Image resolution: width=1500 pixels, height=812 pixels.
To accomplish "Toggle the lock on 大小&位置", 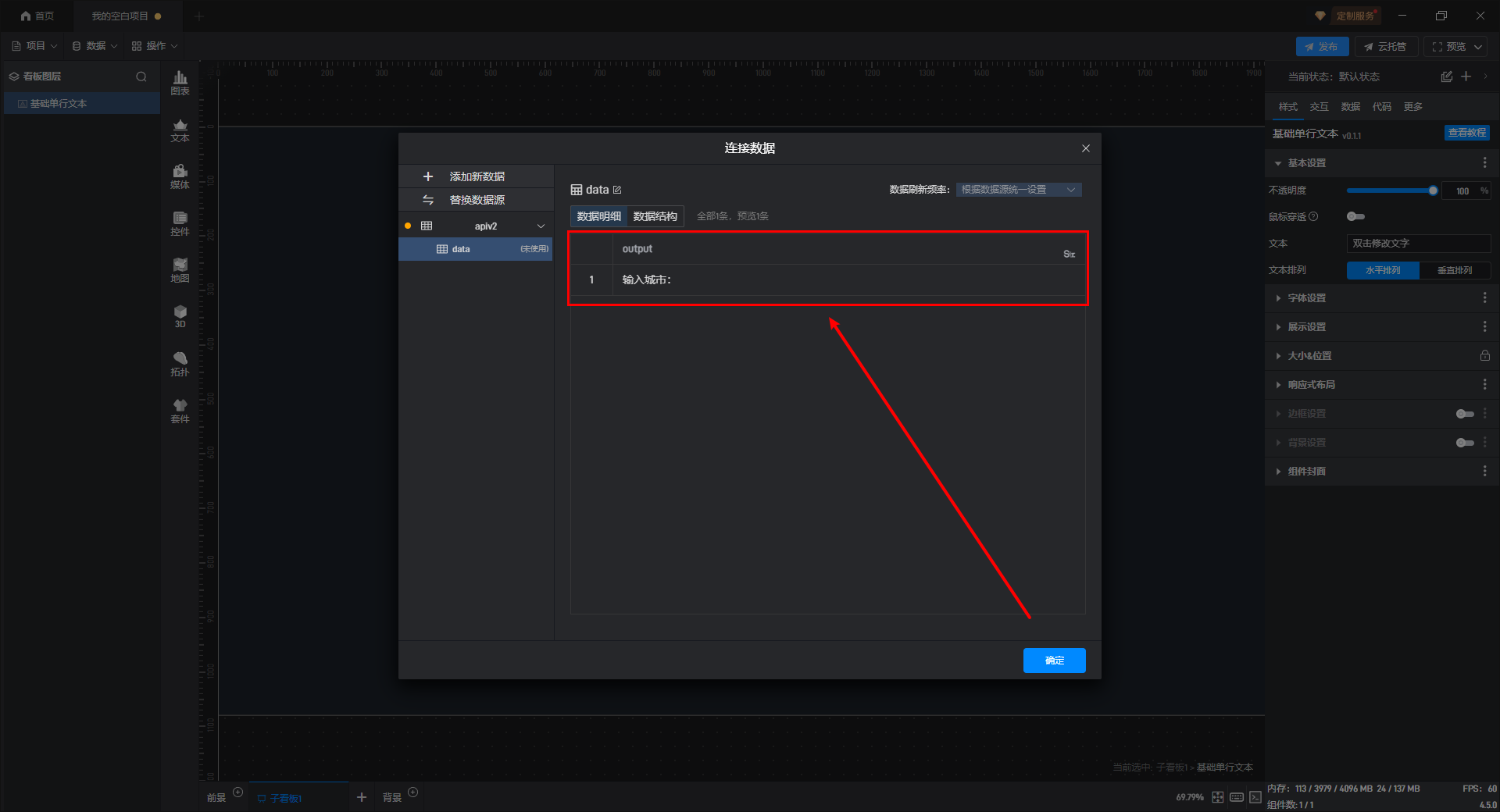I will (x=1484, y=355).
